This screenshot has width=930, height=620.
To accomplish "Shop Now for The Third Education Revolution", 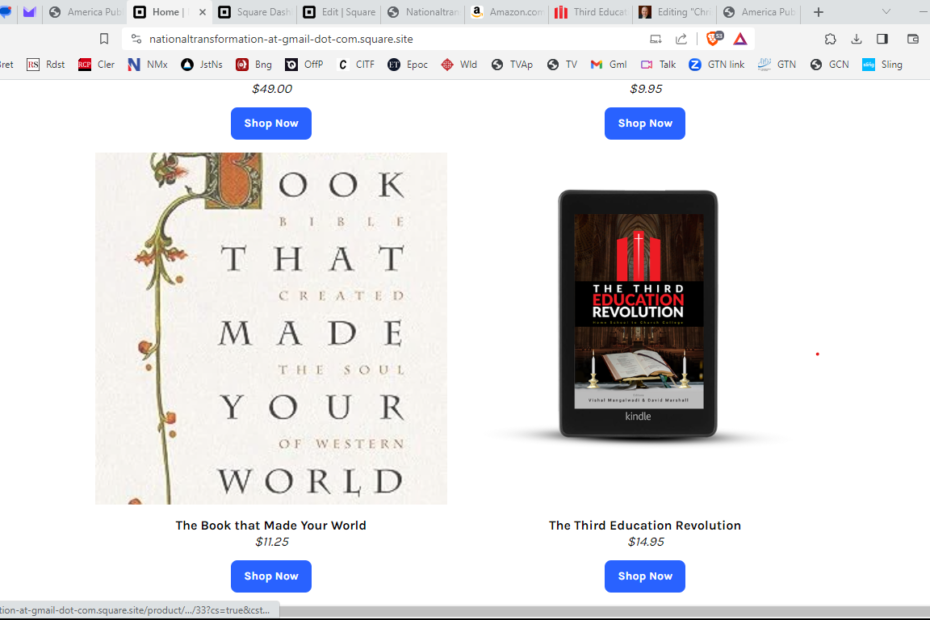I will [645, 576].
